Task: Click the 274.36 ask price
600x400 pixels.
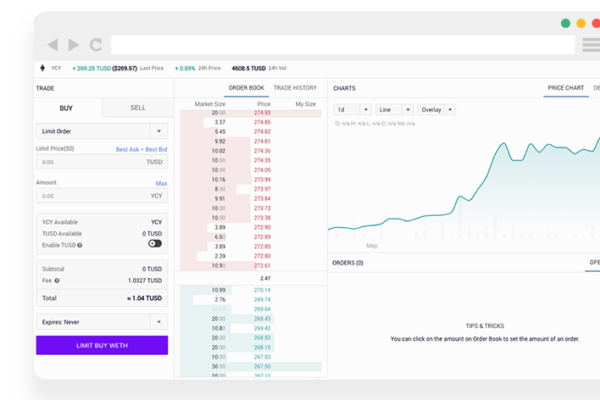Action: click(262, 151)
